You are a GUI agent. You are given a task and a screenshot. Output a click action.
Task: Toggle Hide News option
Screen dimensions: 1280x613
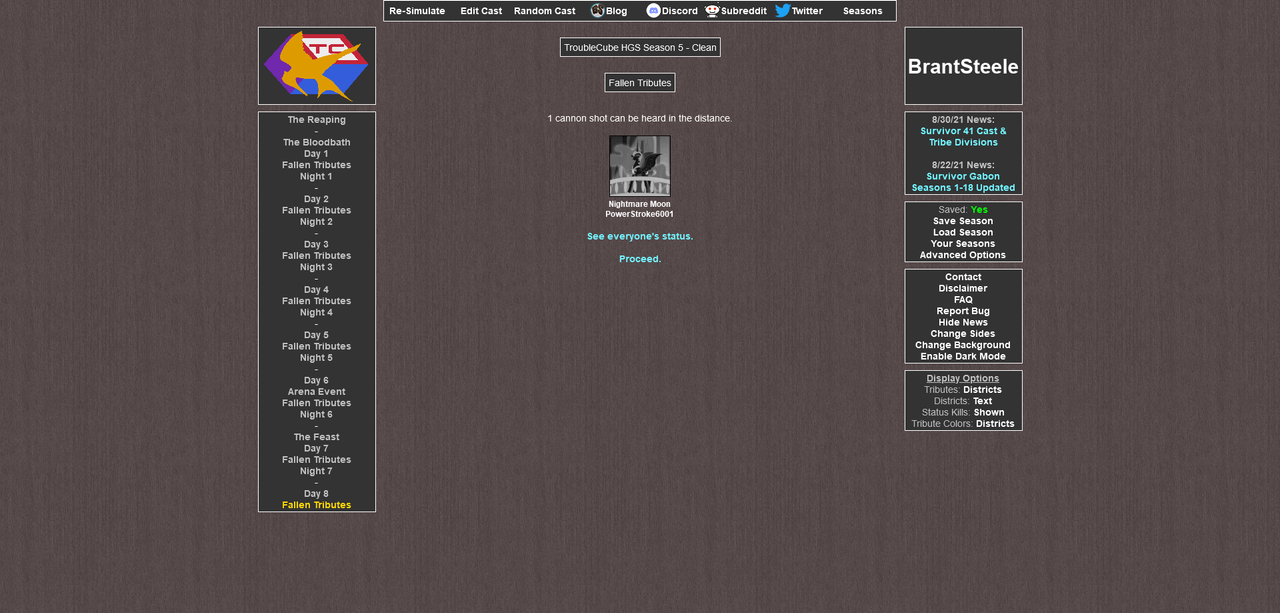coord(963,322)
